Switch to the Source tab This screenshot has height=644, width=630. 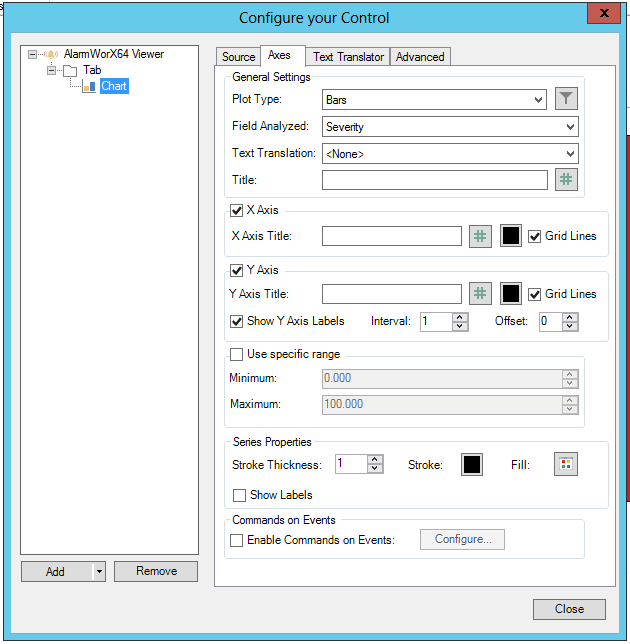click(x=239, y=57)
